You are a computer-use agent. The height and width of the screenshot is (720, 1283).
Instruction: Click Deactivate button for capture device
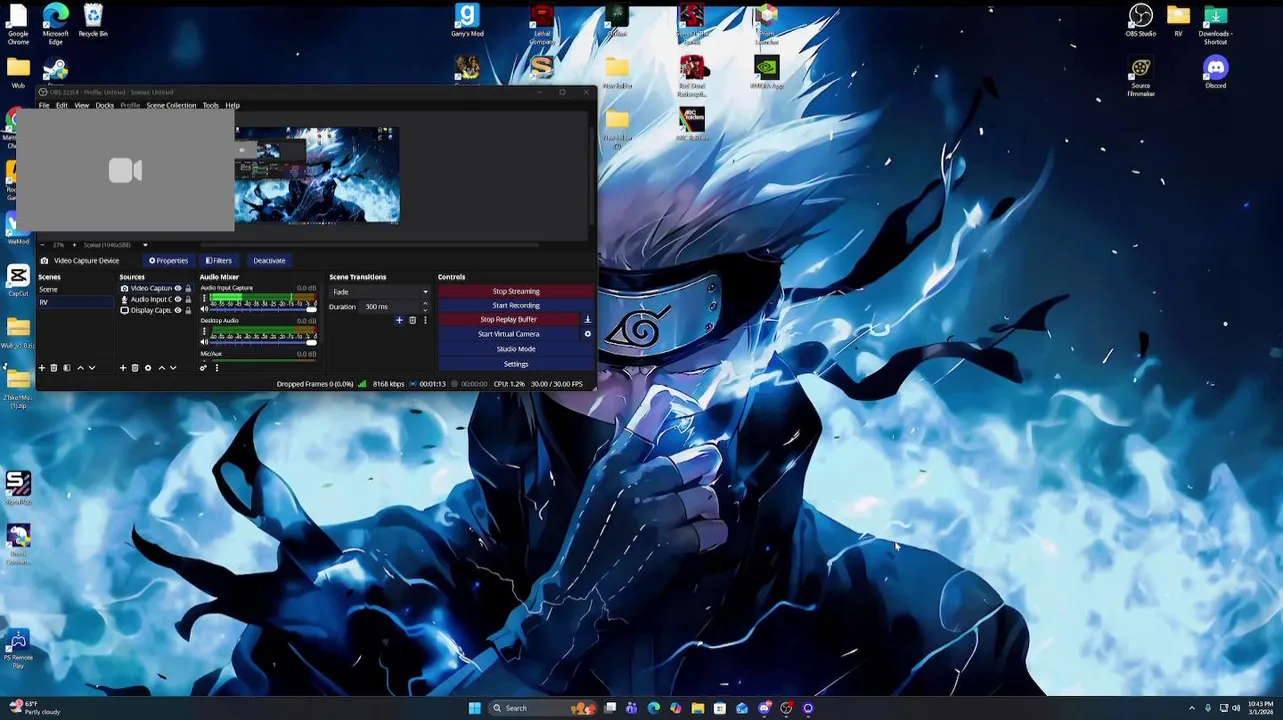(269, 260)
